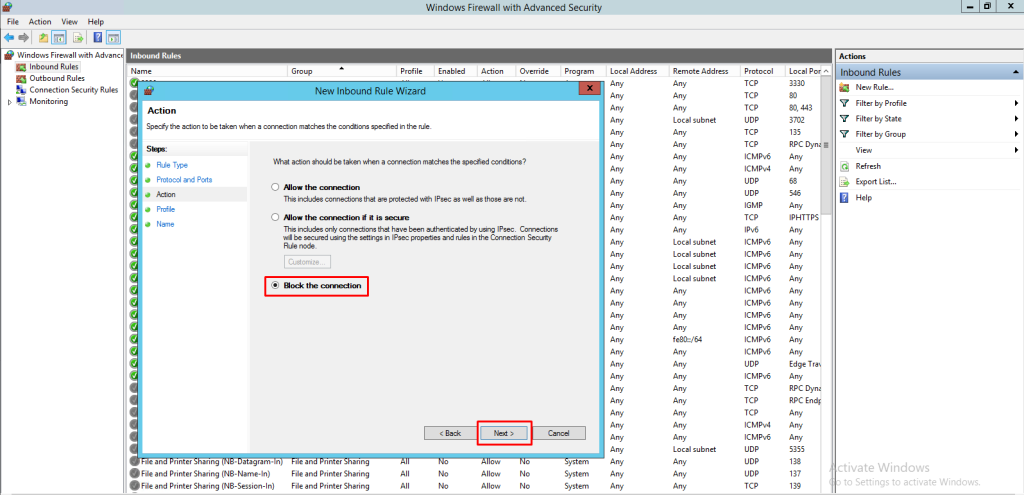Image resolution: width=1024 pixels, height=495 pixels.
Task: Expand the Monitoring tree node
Action: (9, 101)
